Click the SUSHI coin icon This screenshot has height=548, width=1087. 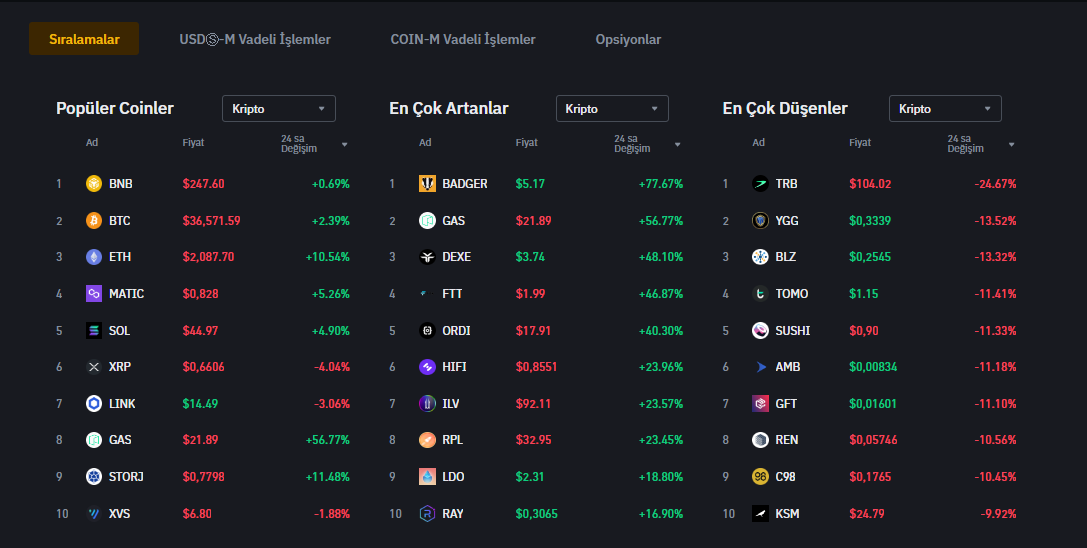point(760,331)
